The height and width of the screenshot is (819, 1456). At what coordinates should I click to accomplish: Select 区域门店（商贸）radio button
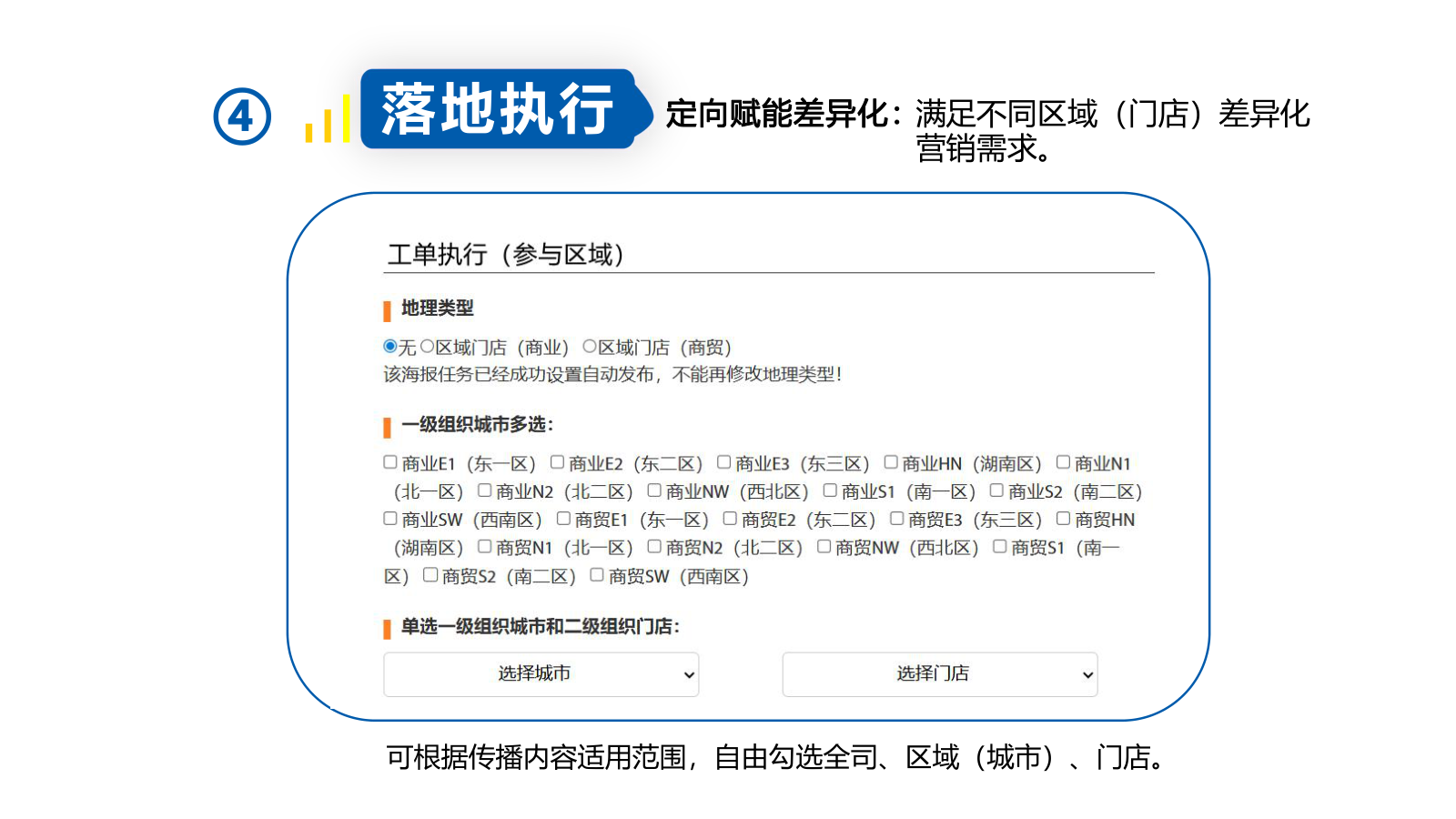pyautogui.click(x=590, y=347)
